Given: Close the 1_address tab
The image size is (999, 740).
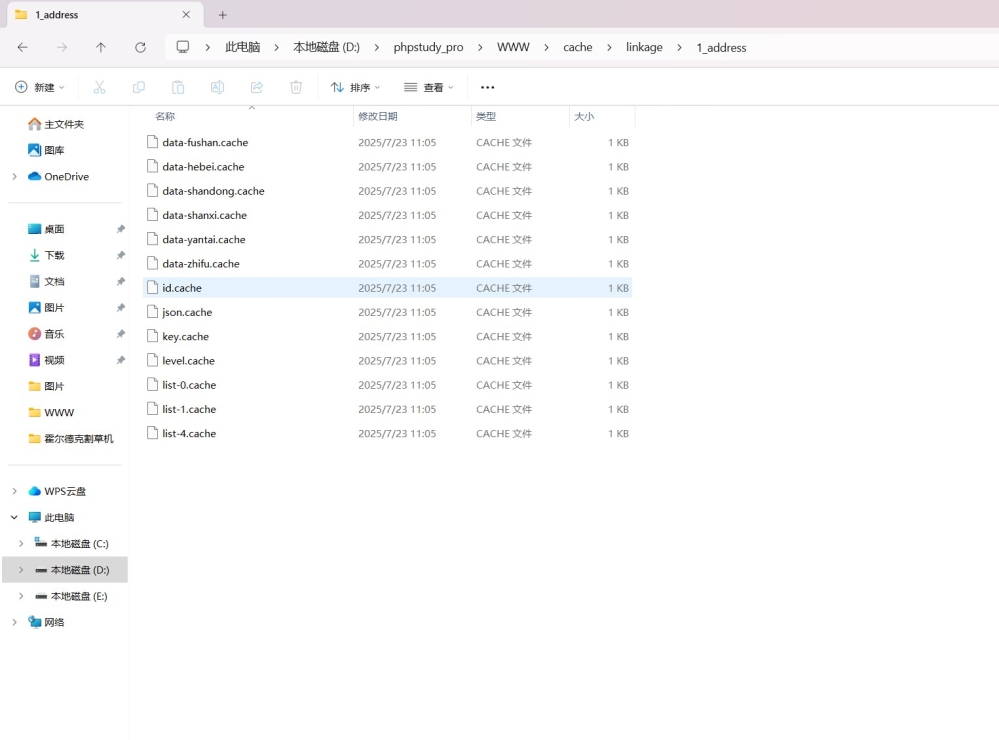Looking at the screenshot, I should (x=186, y=15).
